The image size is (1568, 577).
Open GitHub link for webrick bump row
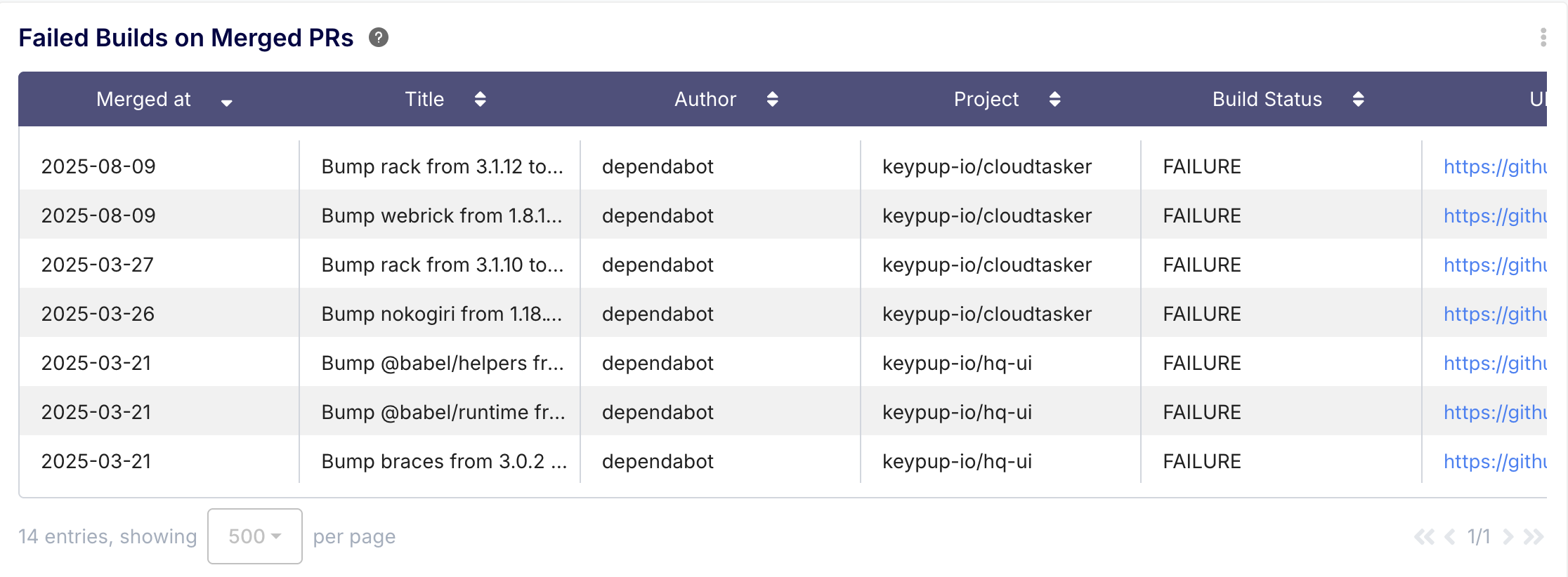[1494, 215]
